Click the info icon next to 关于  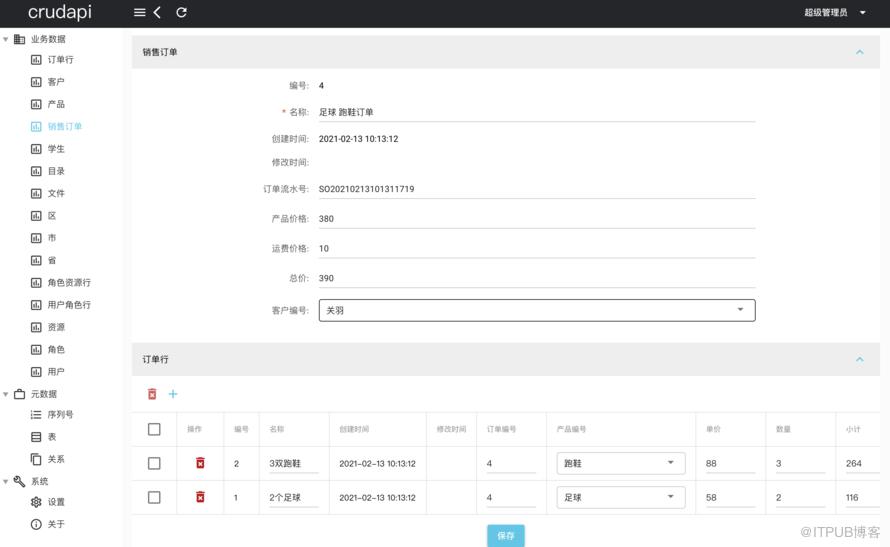click(x=36, y=524)
